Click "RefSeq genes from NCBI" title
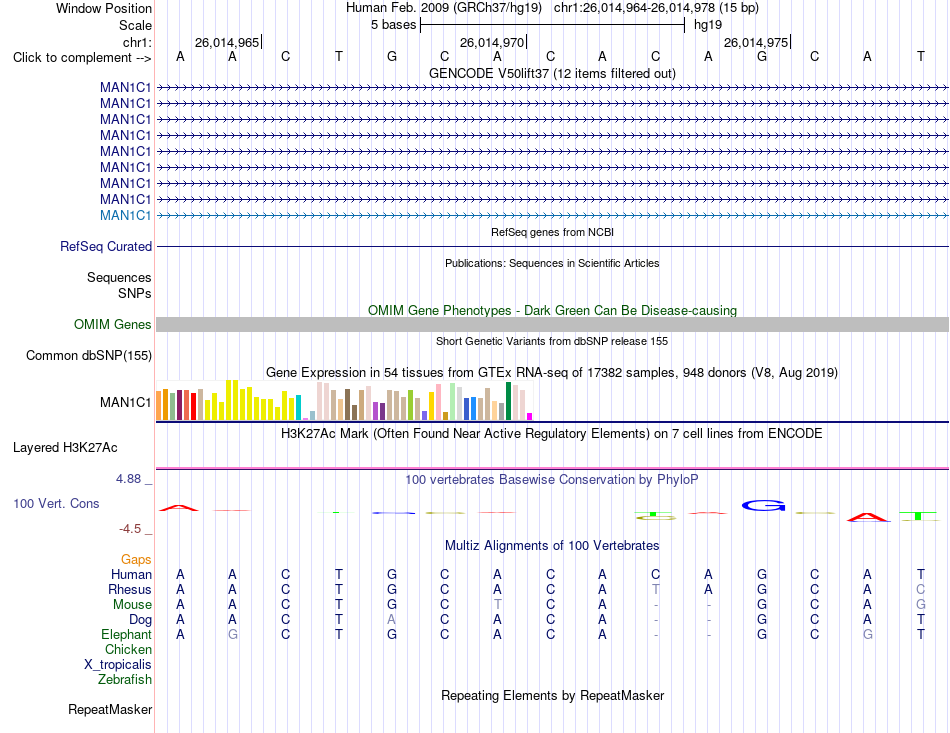The image size is (950, 733). click(553, 232)
